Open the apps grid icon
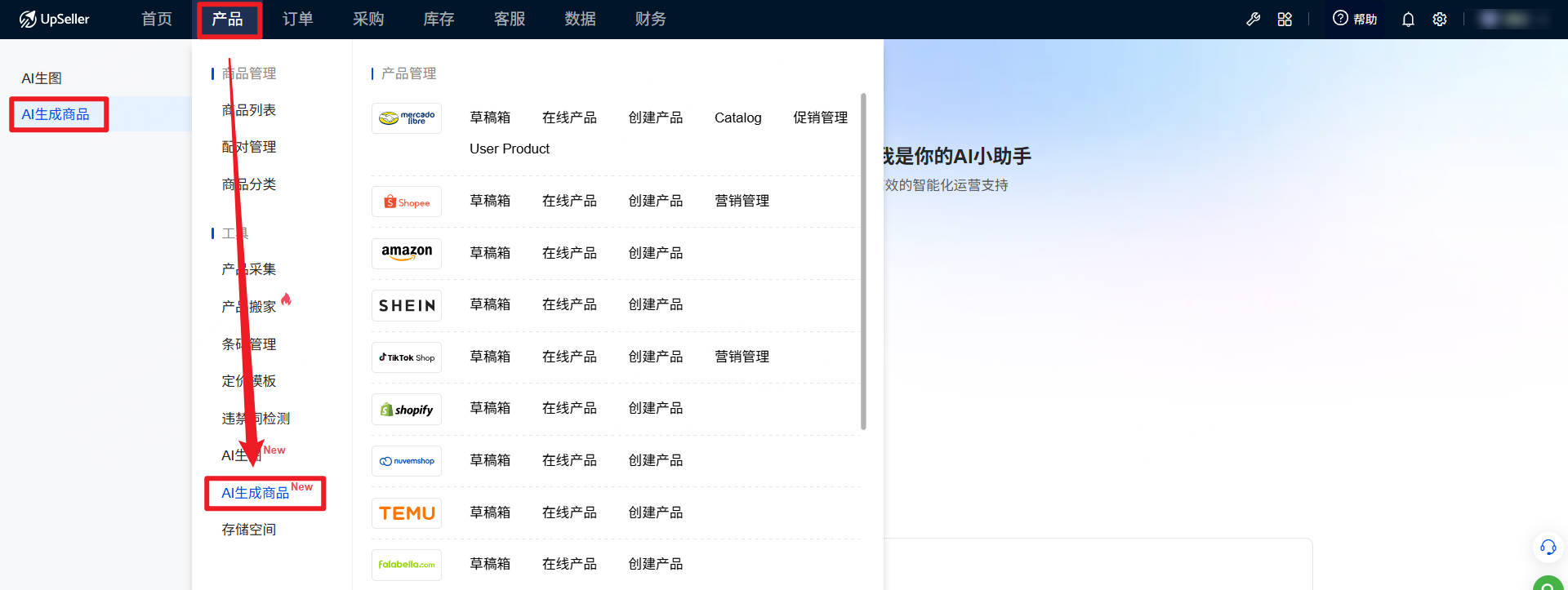 tap(1285, 19)
